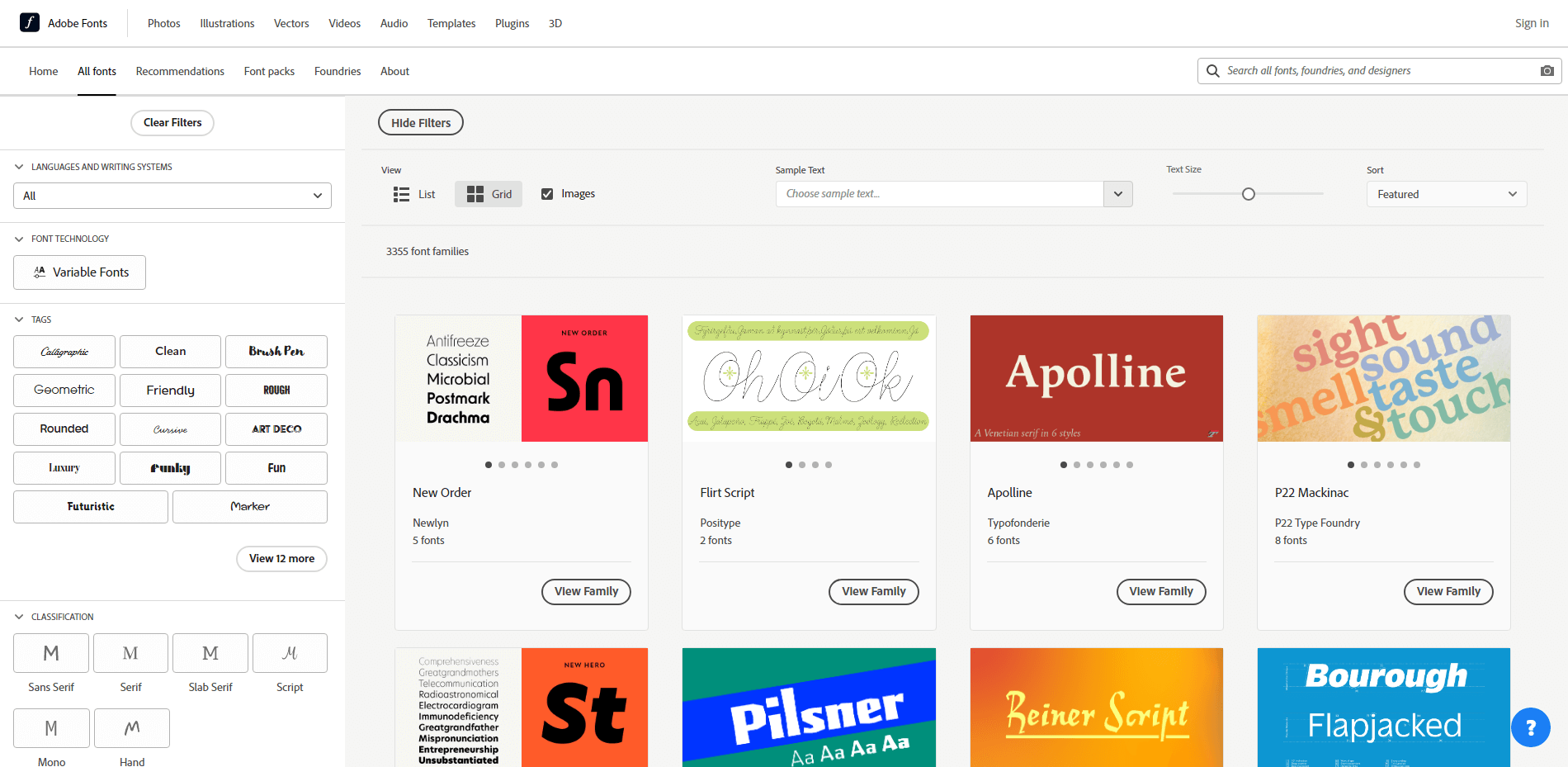
Task: Collapse Languages and Writing Systems section
Action: (x=19, y=167)
